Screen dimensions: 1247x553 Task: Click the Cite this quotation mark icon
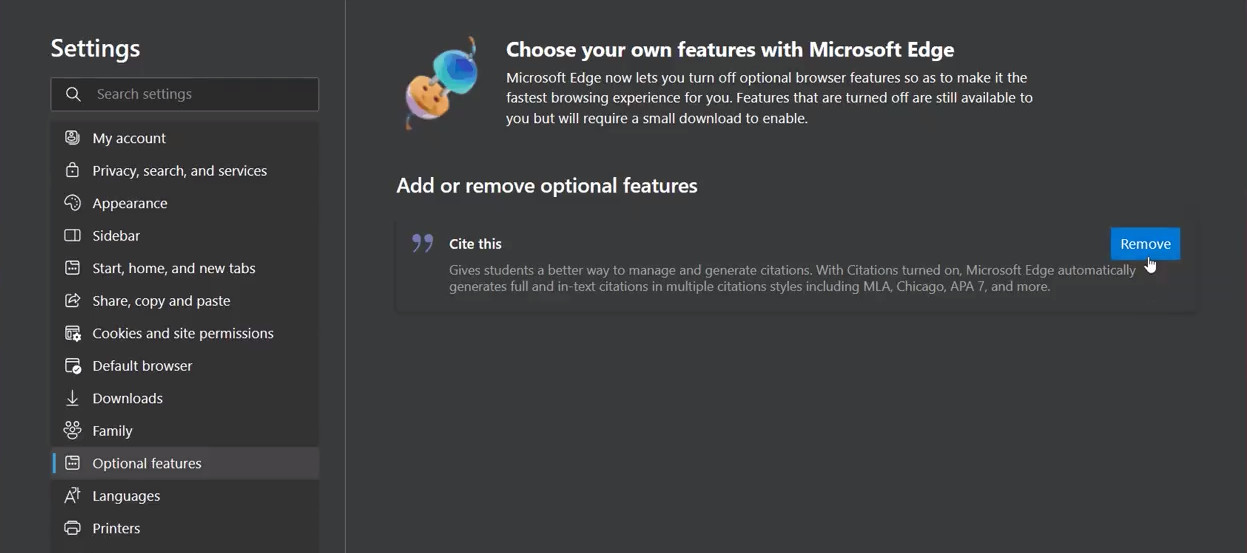[x=423, y=243]
